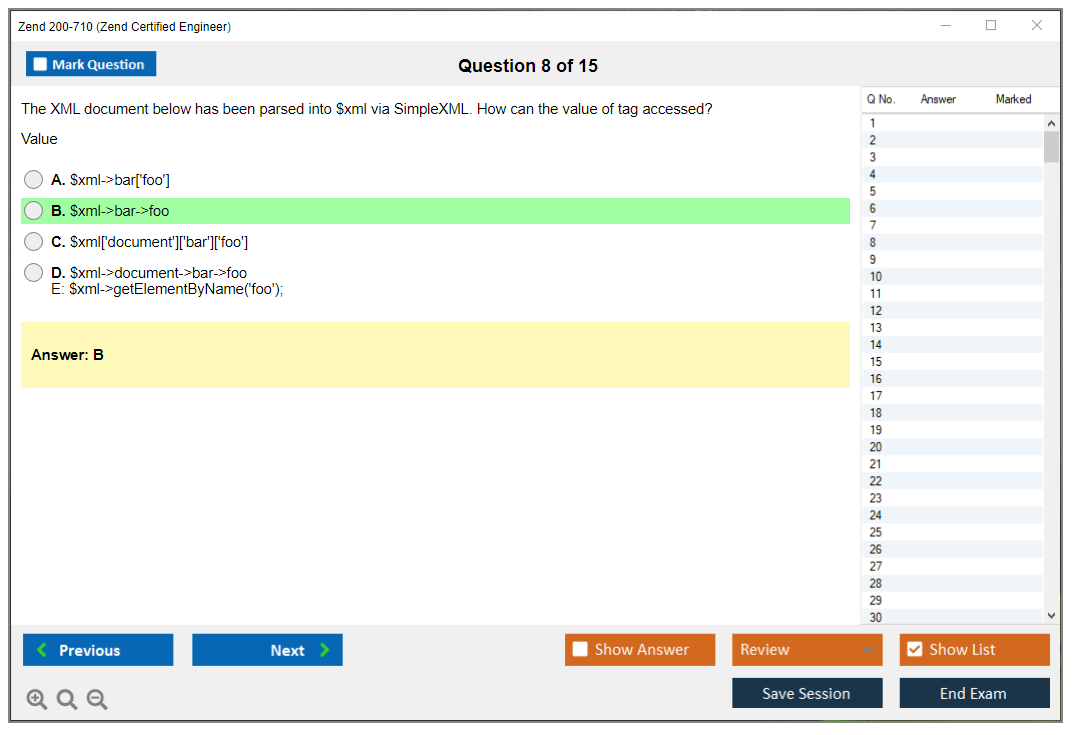Choose option B $xml->bar->foo

34,211
